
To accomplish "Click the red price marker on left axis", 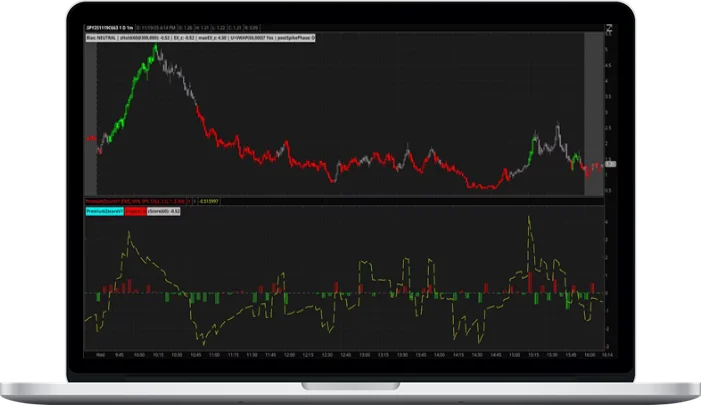I will [89, 137].
